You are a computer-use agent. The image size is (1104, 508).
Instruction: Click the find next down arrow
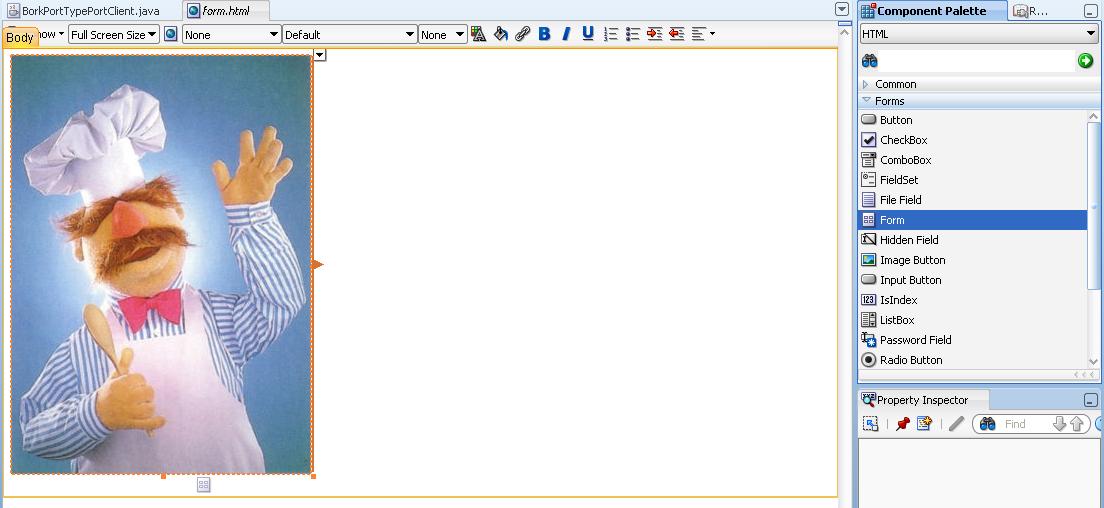point(1060,424)
